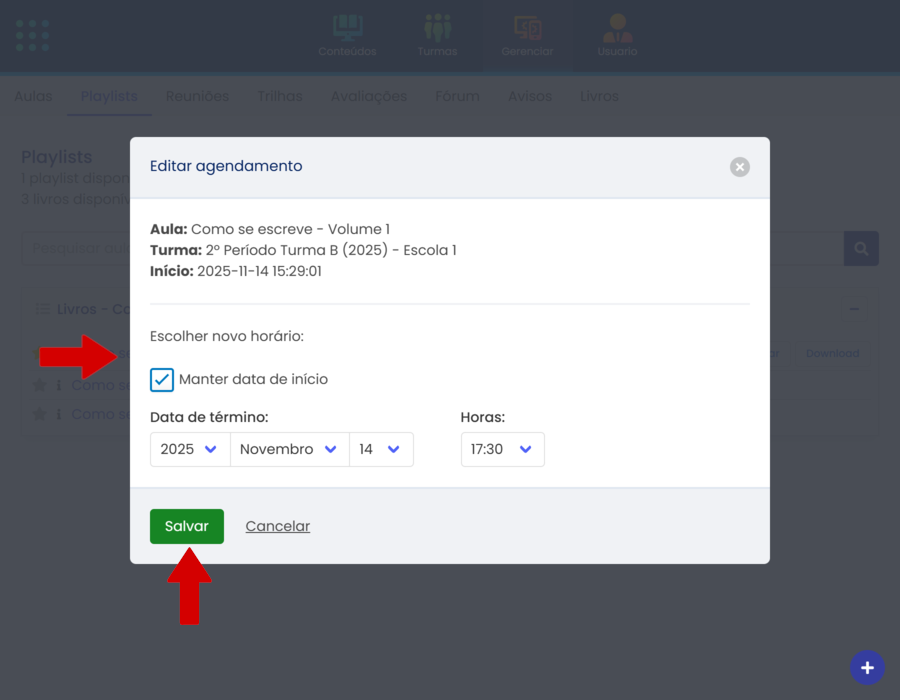Uncheck Manter data de início checkbox
The height and width of the screenshot is (700, 900).
click(x=162, y=380)
